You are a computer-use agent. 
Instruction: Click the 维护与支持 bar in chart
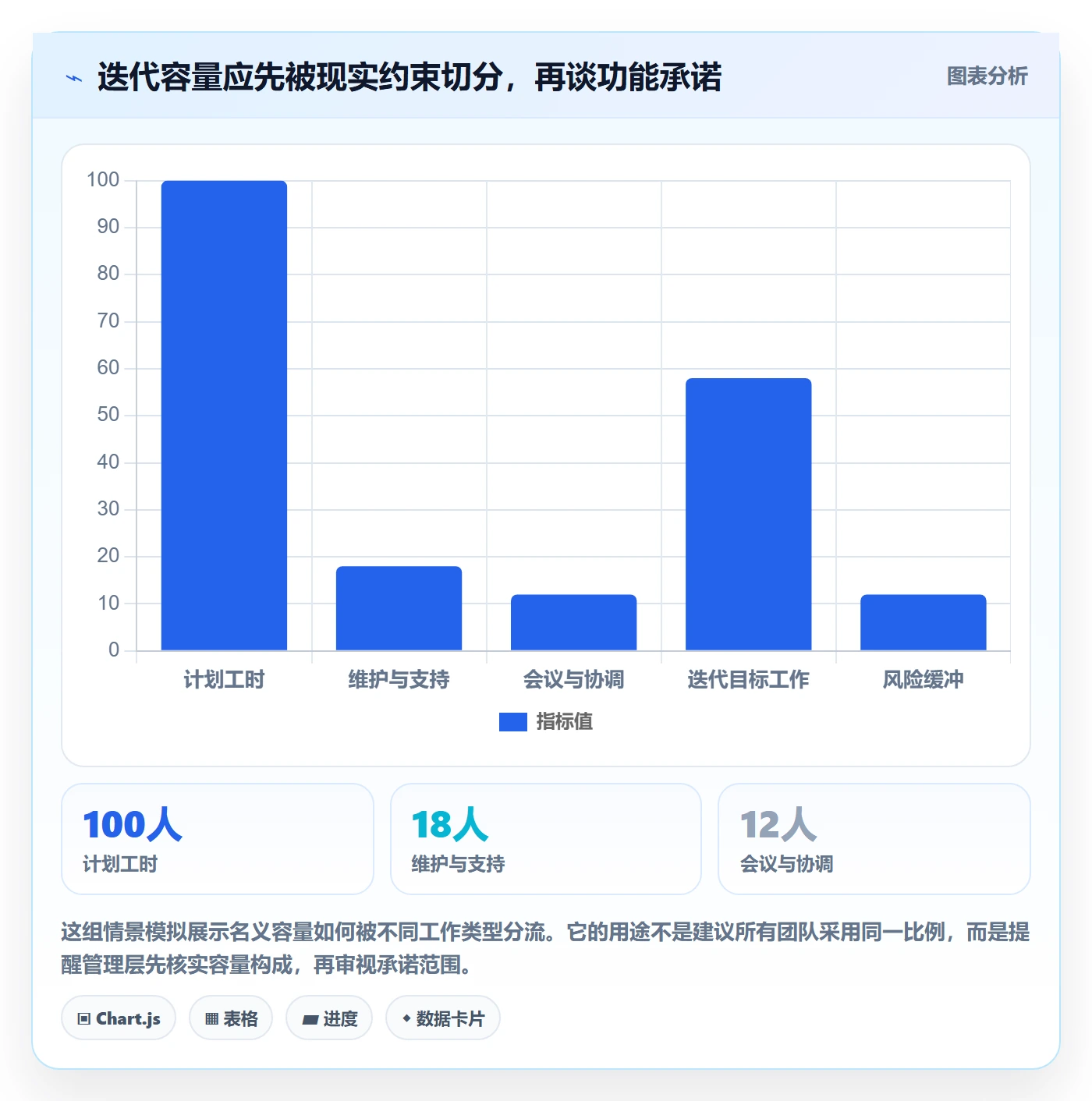click(x=399, y=608)
